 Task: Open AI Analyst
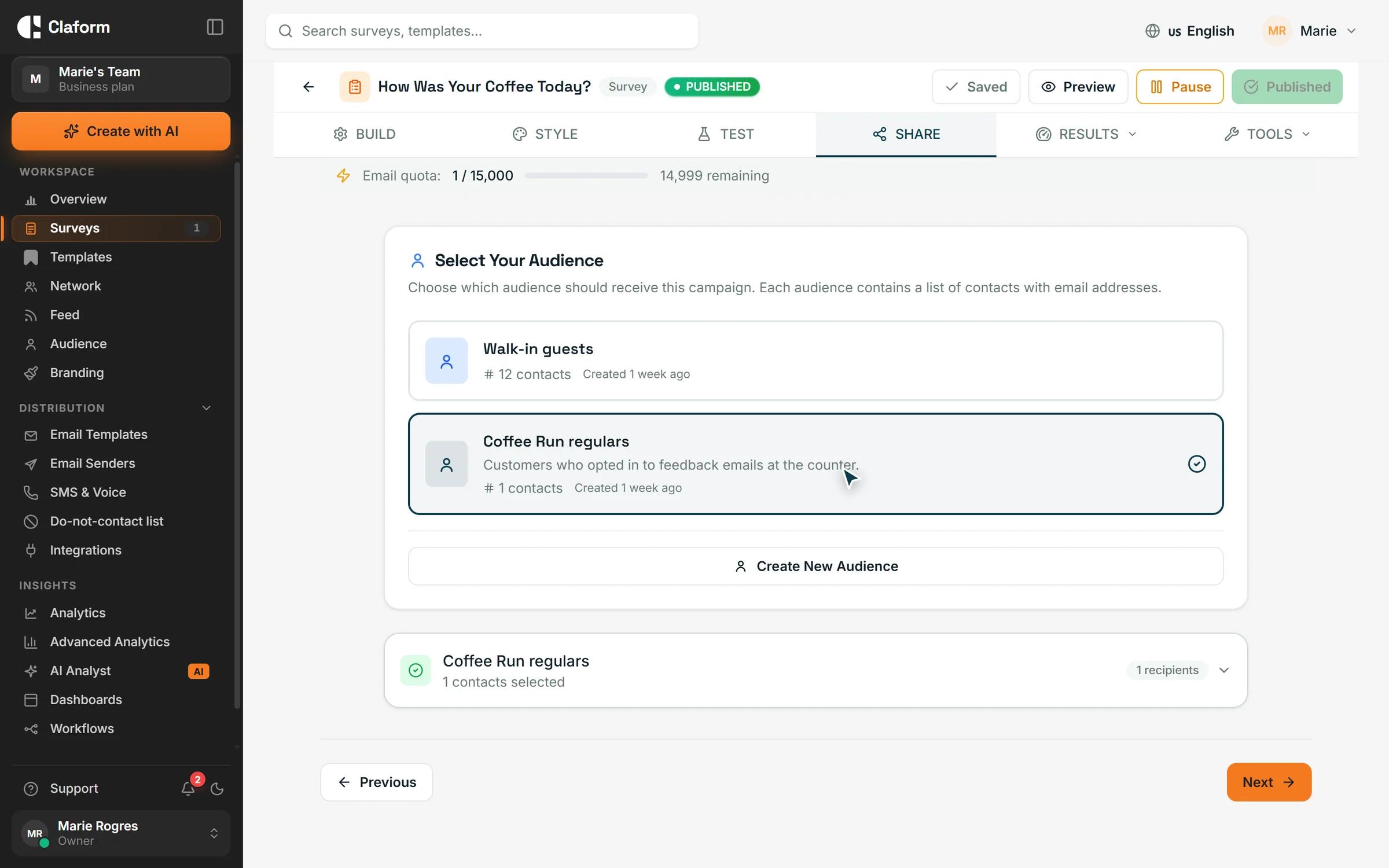116,671
